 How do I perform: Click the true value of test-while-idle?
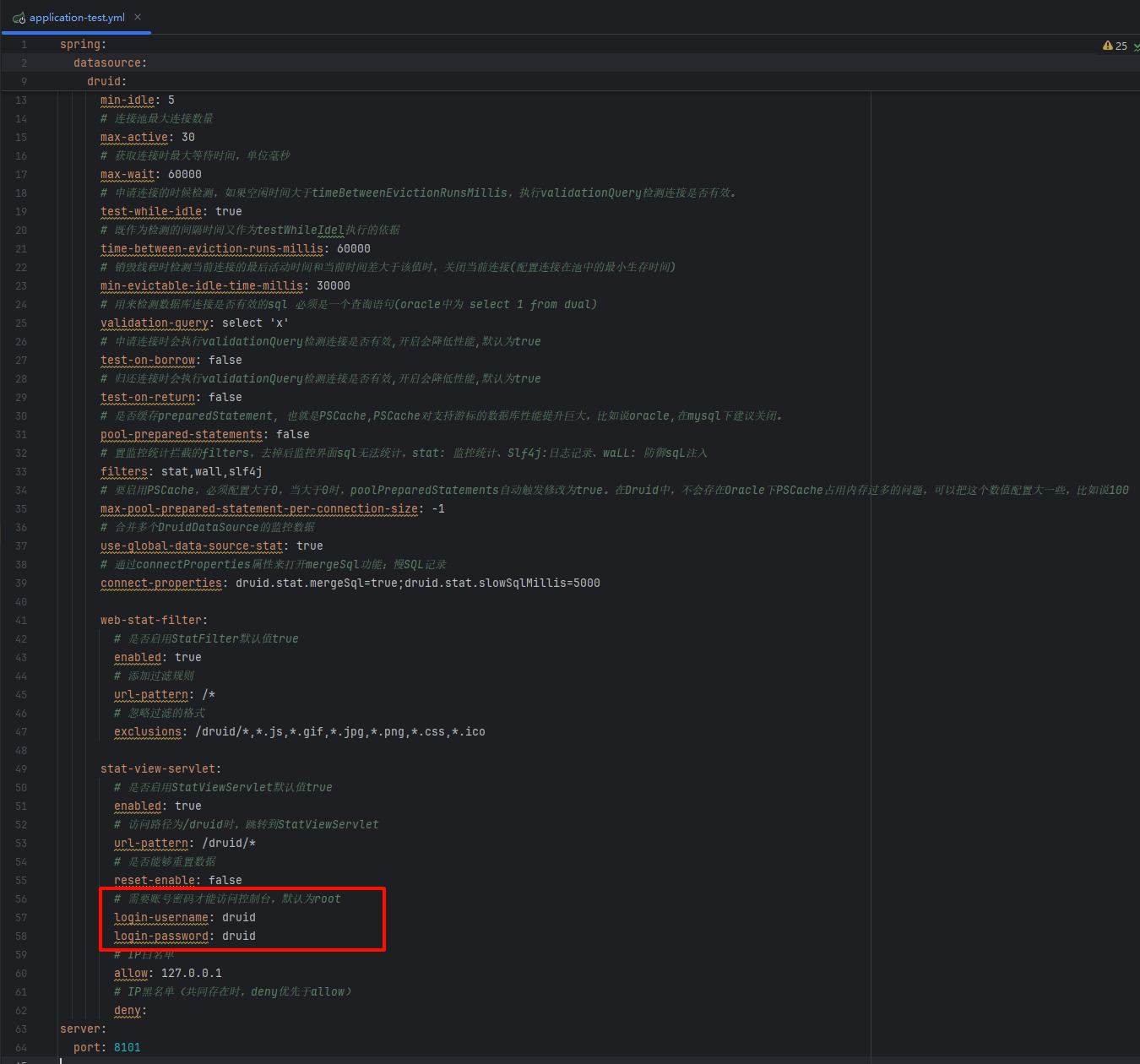coord(228,211)
